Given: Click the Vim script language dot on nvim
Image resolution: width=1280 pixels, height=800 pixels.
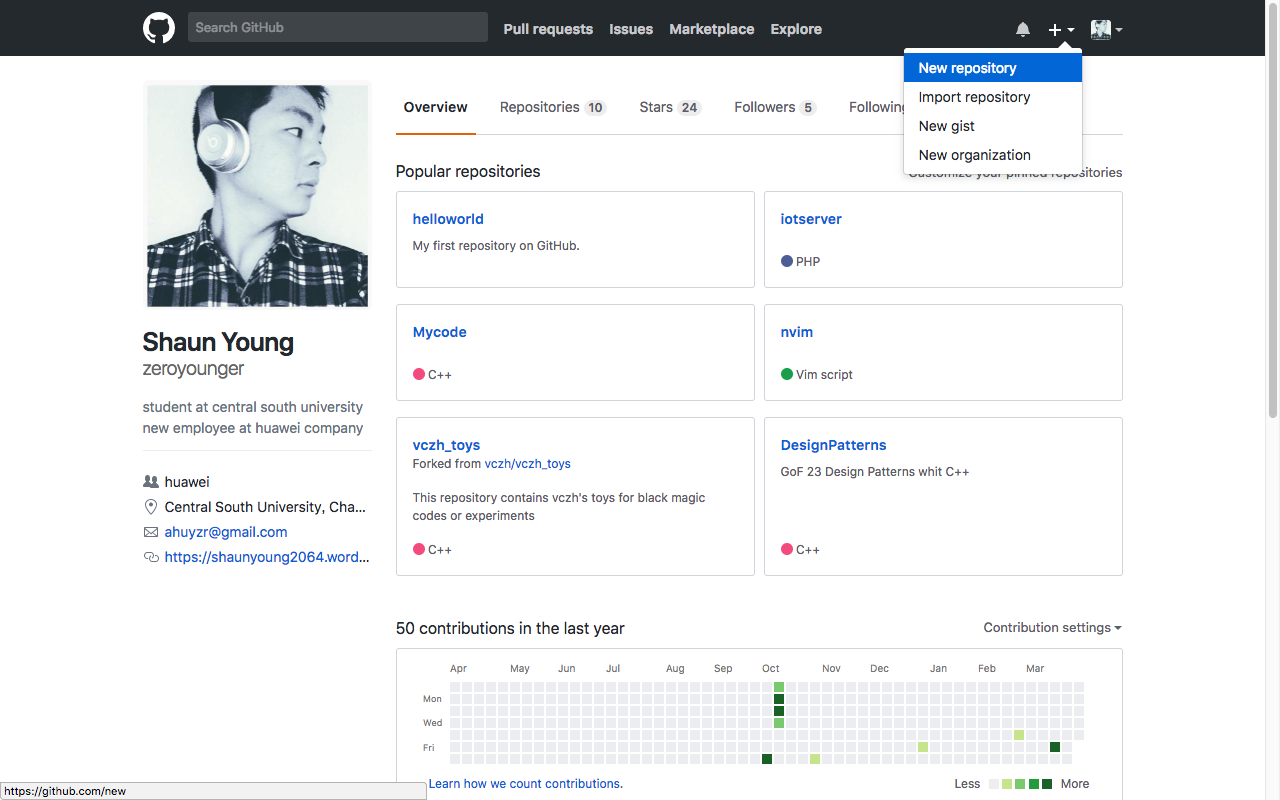Looking at the screenshot, I should point(787,374).
